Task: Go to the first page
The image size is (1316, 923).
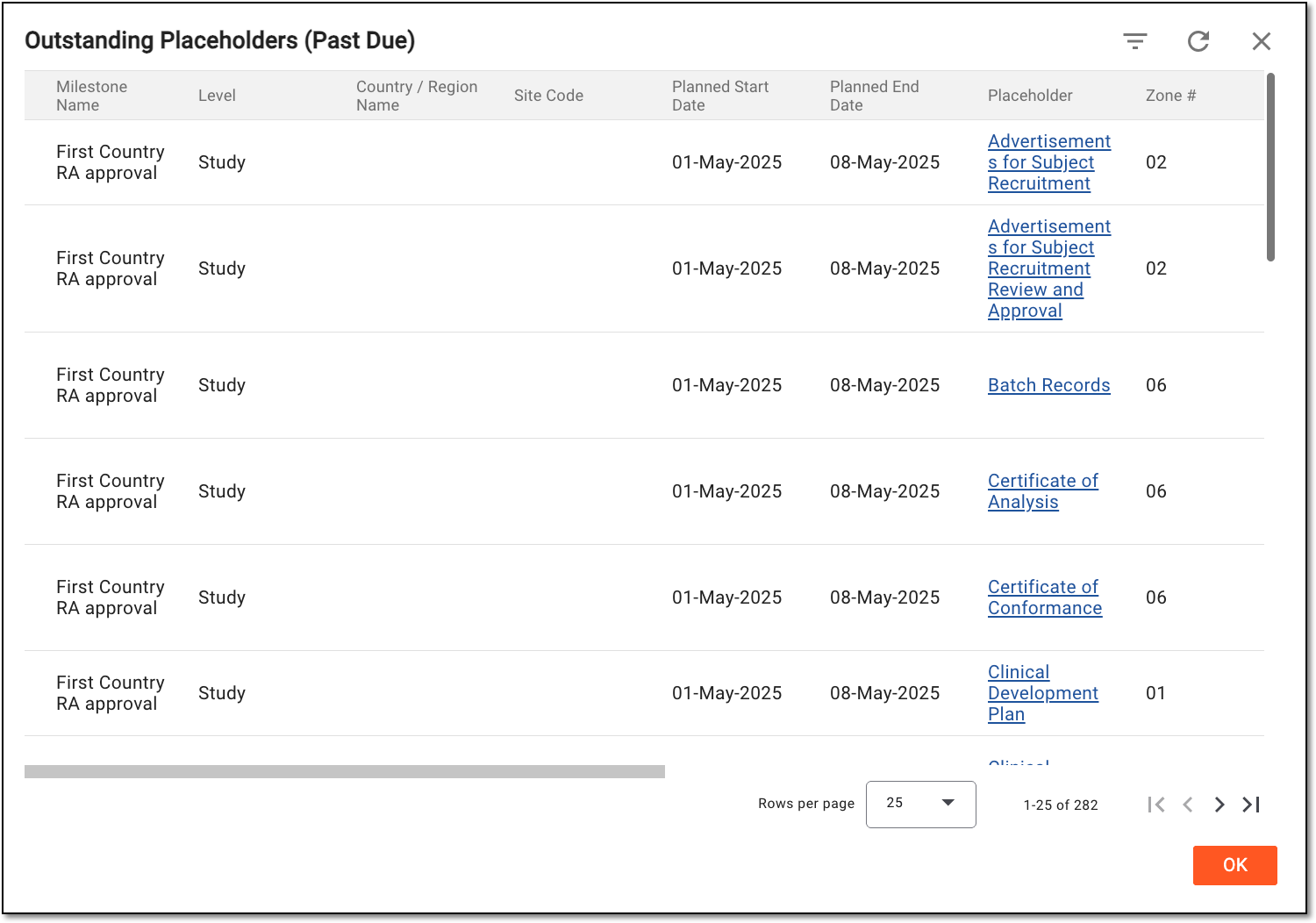Action: click(x=1156, y=805)
